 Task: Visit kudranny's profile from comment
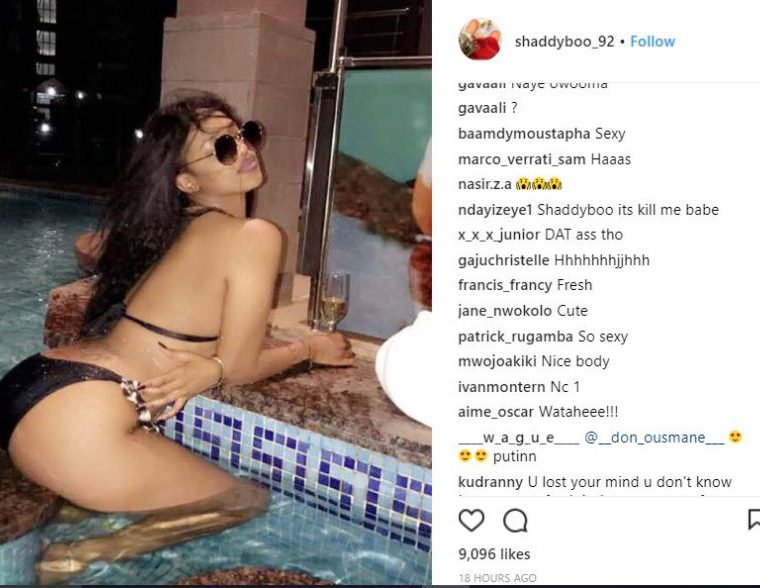491,482
